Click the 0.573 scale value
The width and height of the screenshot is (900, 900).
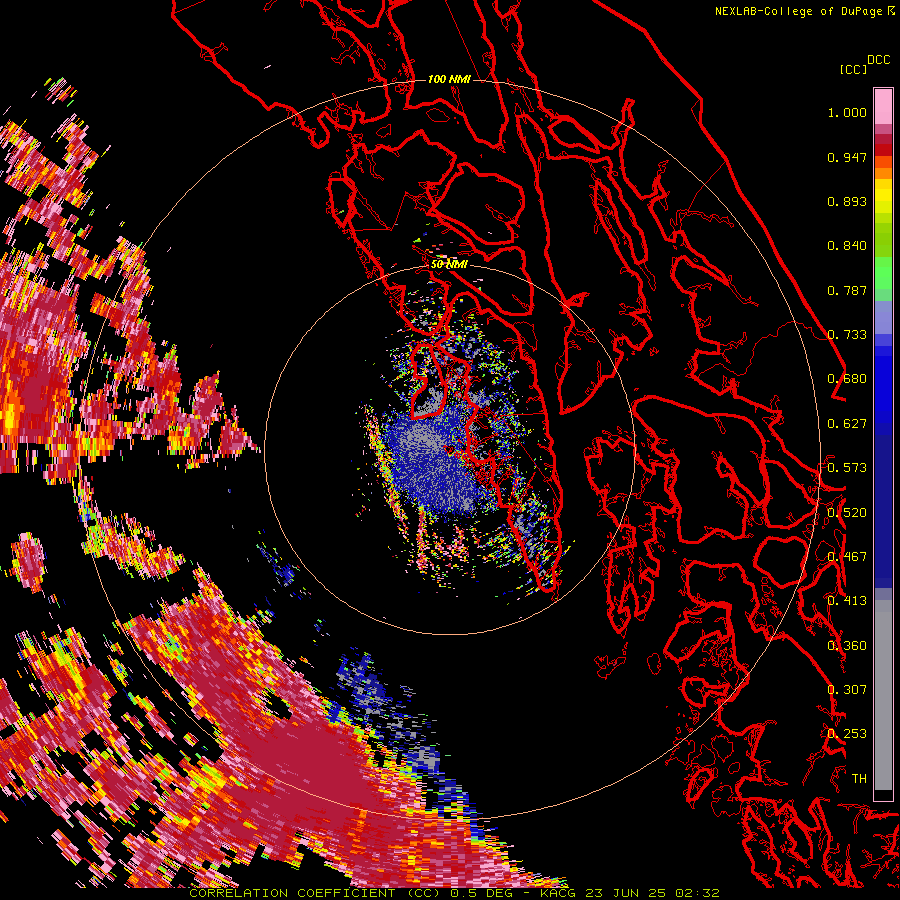click(x=847, y=468)
